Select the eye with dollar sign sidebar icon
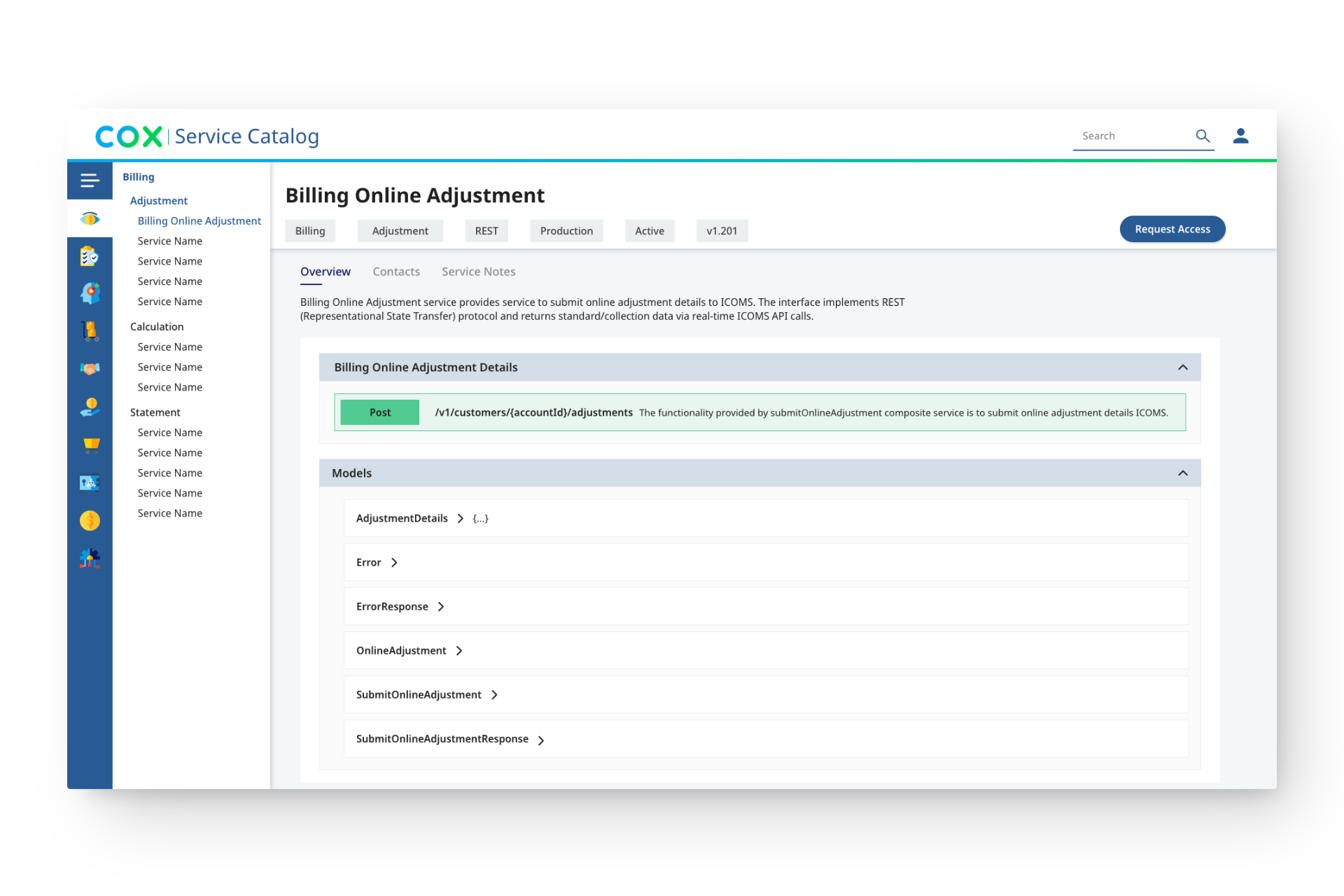 90,218
